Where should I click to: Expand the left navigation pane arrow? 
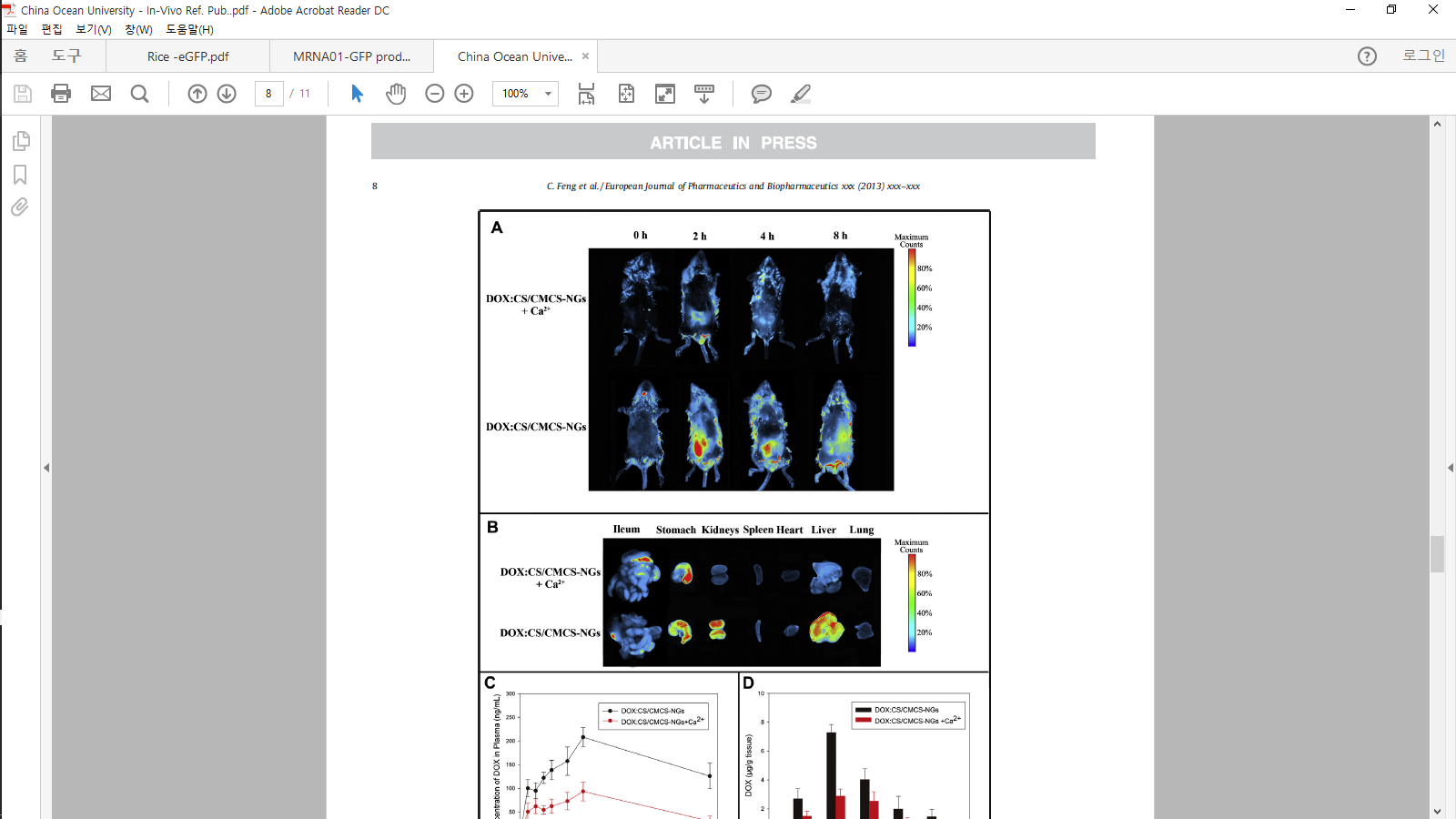46,468
